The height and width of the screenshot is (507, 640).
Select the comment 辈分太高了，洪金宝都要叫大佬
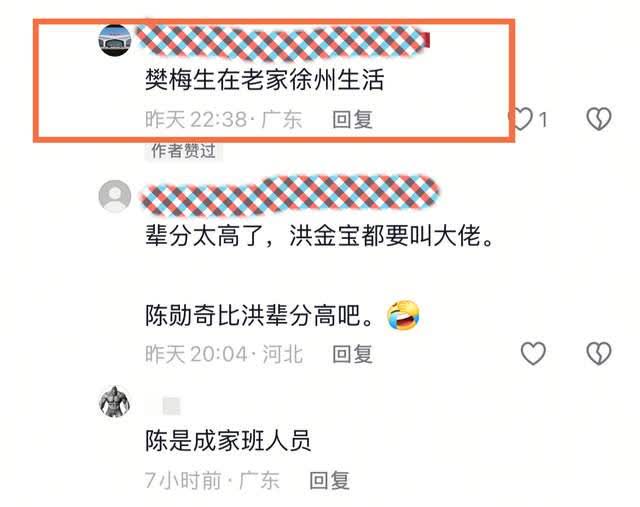tap(320, 236)
